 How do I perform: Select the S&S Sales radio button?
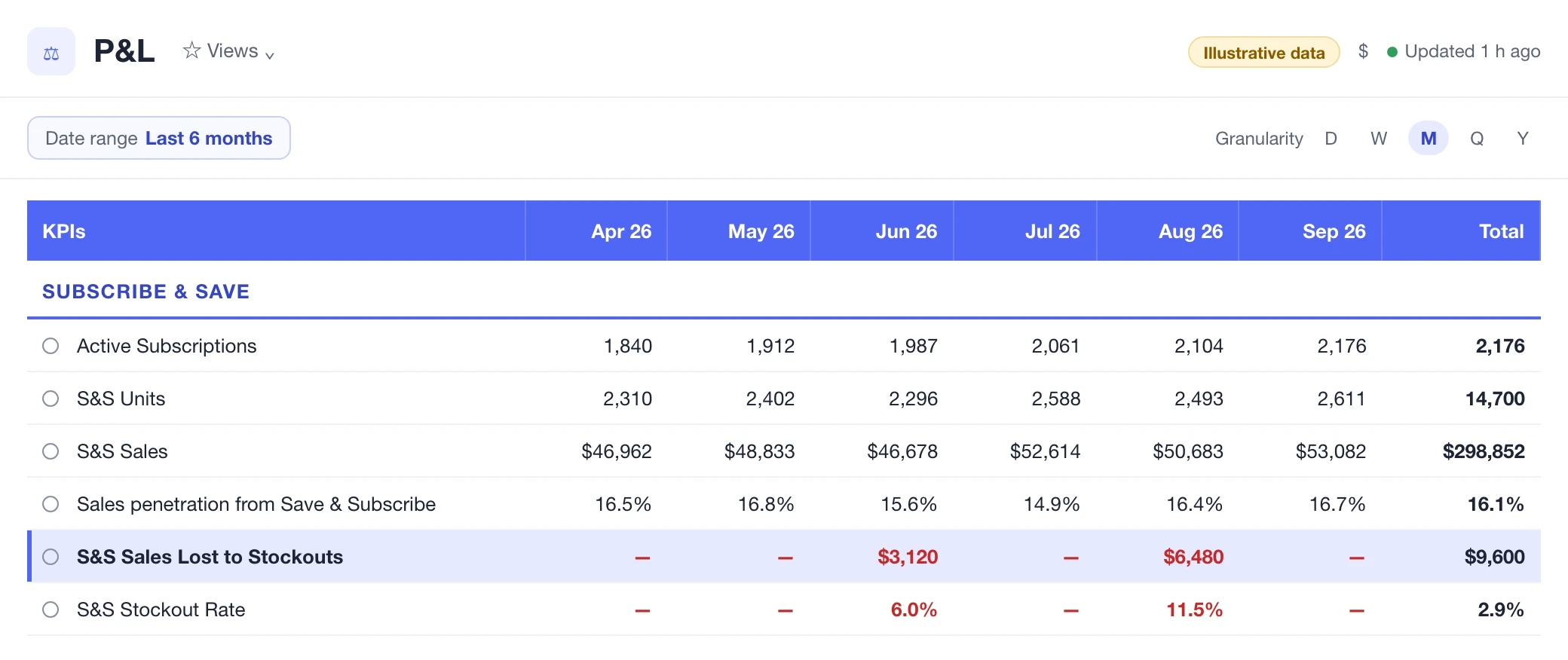coord(51,451)
